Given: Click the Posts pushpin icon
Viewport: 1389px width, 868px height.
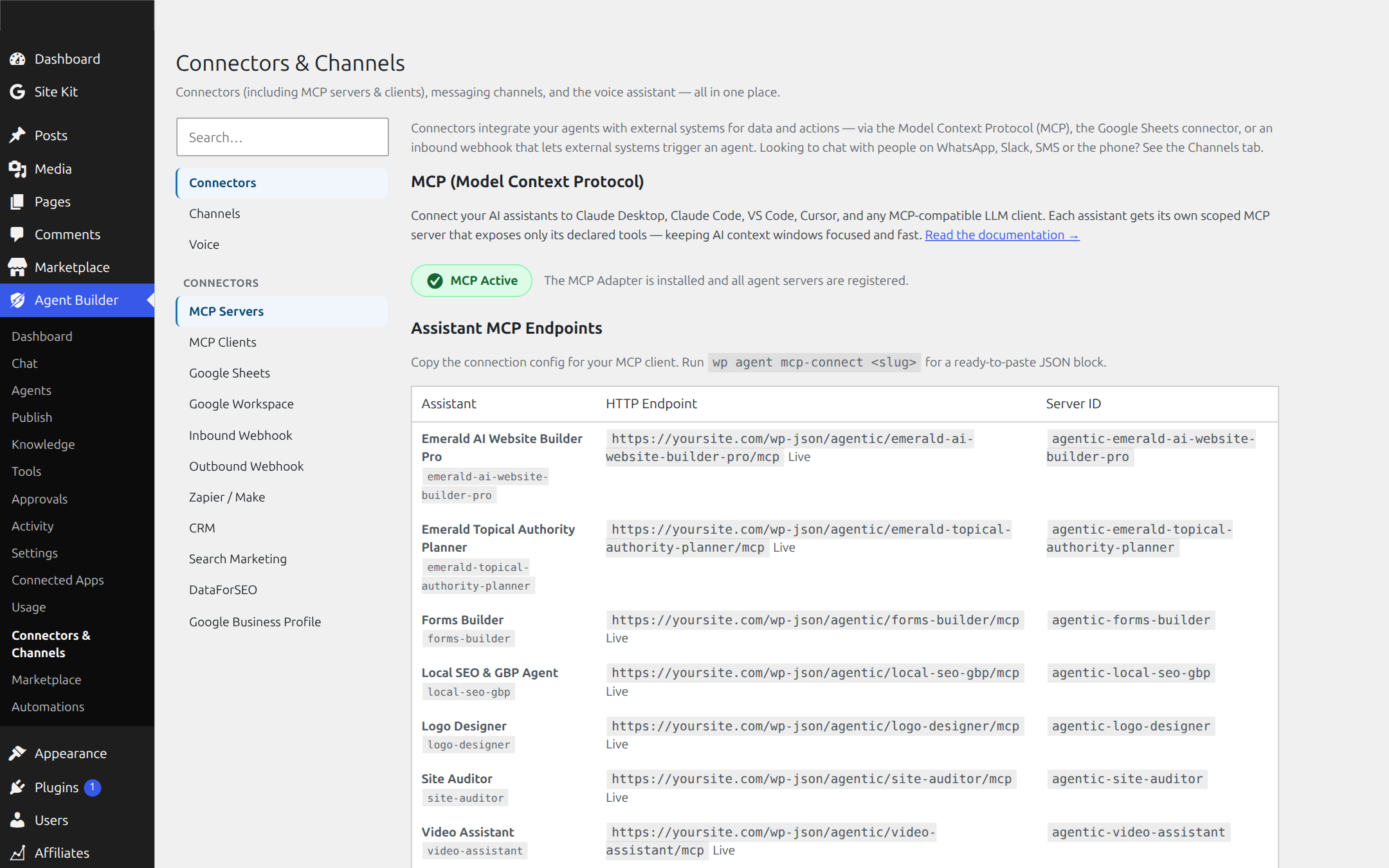Looking at the screenshot, I should pyautogui.click(x=17, y=136).
